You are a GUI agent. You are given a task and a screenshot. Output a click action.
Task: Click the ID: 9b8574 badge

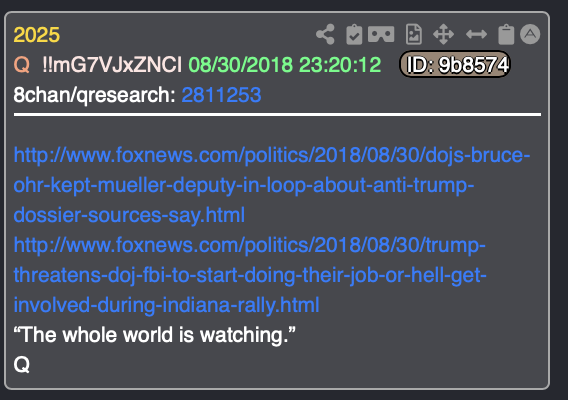click(455, 64)
